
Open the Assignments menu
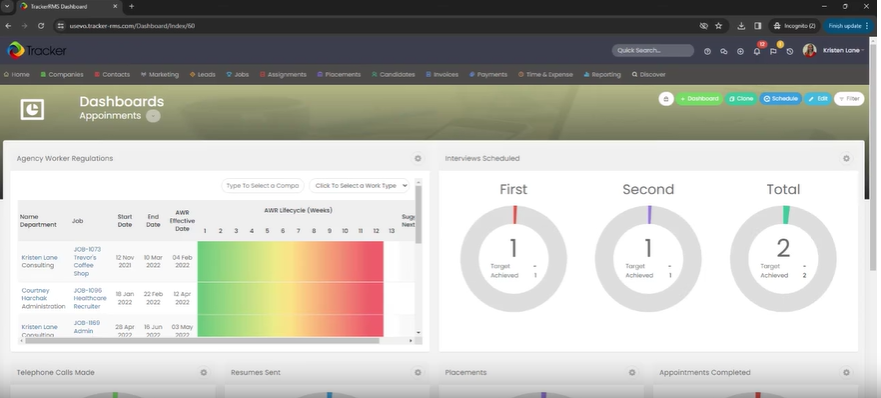pos(283,74)
